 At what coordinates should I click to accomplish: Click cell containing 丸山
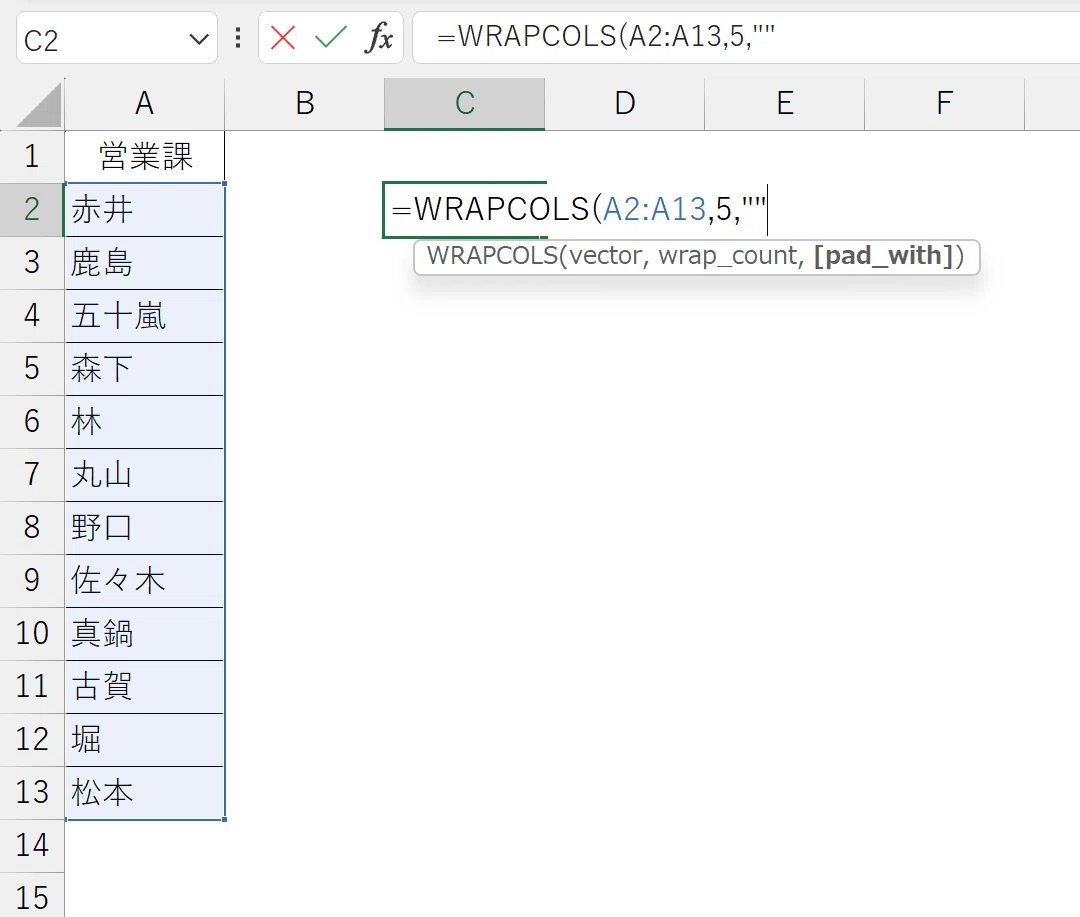(145, 475)
